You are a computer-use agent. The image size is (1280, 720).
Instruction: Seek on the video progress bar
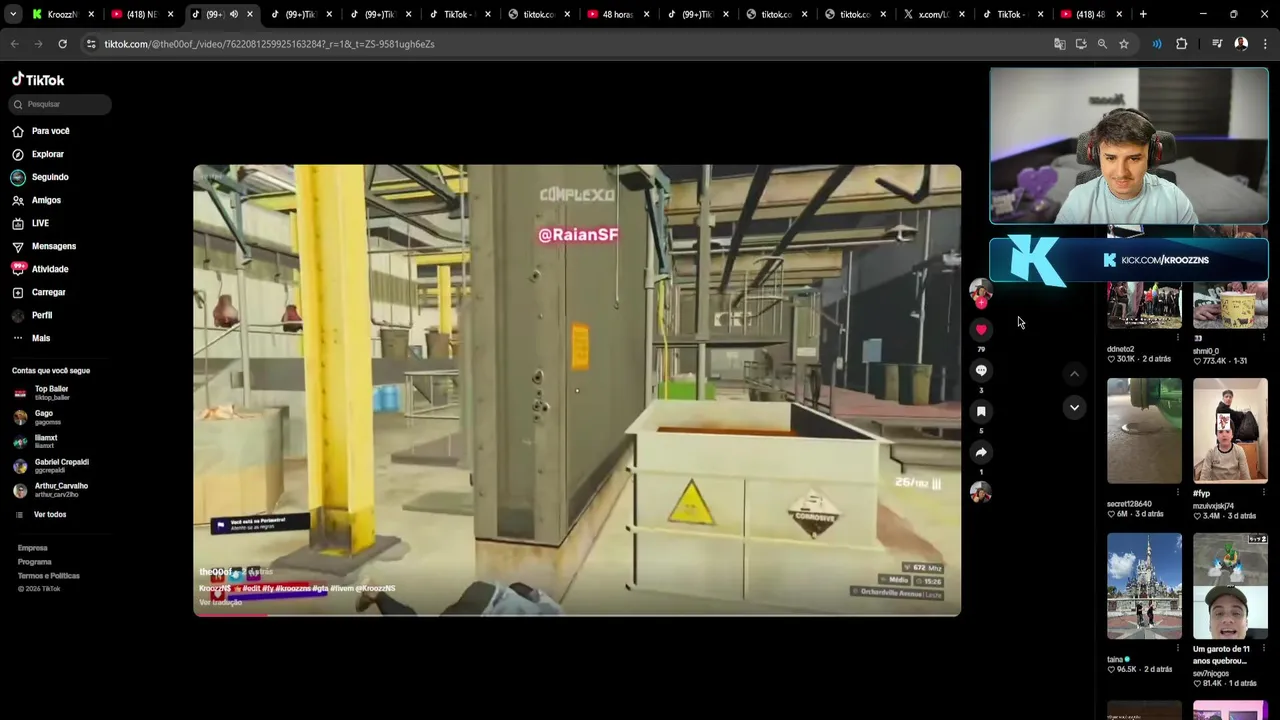[x=577, y=614]
